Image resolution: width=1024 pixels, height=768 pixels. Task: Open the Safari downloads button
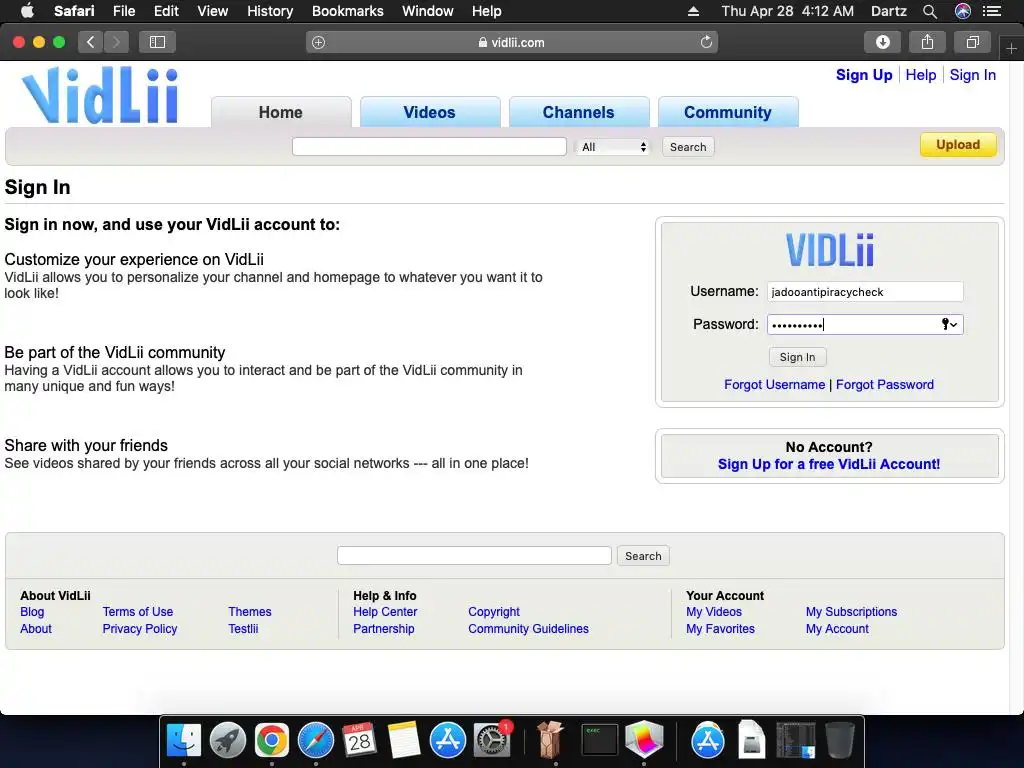[882, 42]
